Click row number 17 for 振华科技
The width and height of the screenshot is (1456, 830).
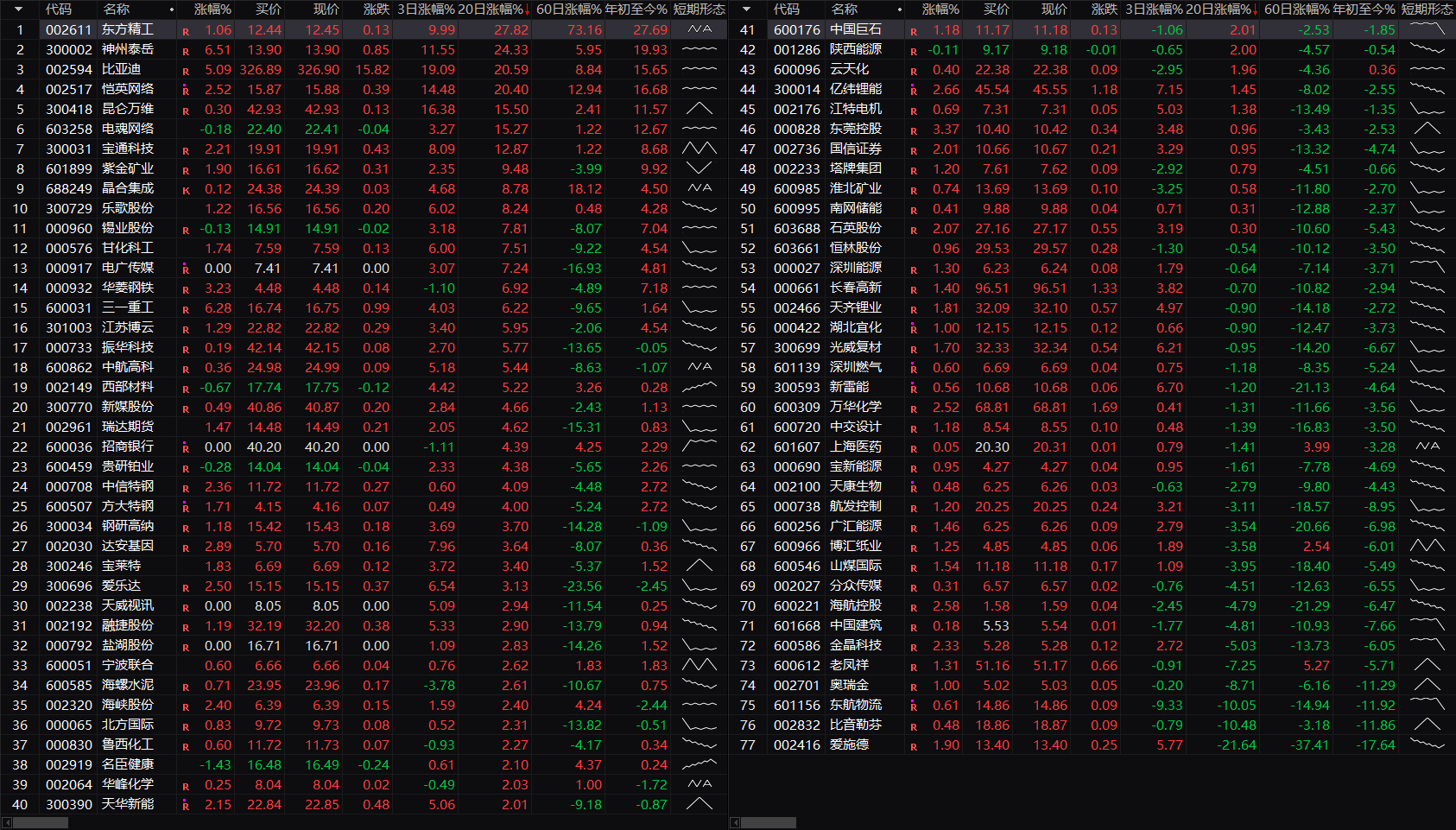coord(20,347)
